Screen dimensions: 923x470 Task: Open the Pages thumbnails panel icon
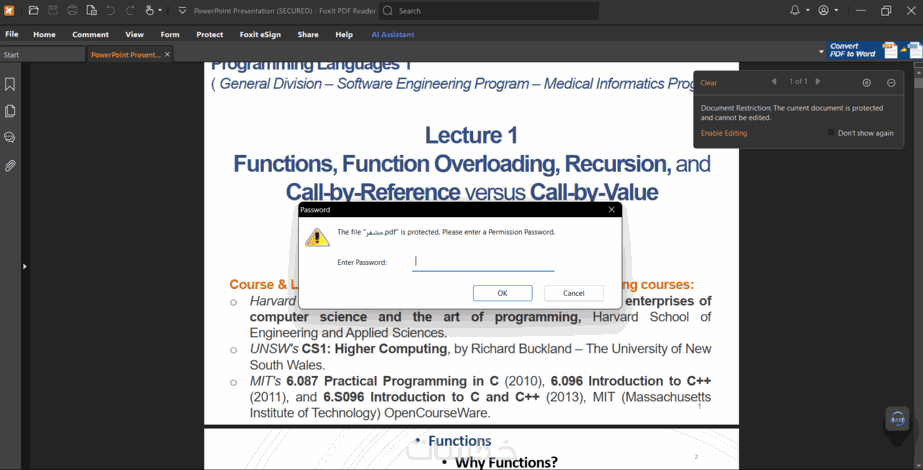point(10,111)
